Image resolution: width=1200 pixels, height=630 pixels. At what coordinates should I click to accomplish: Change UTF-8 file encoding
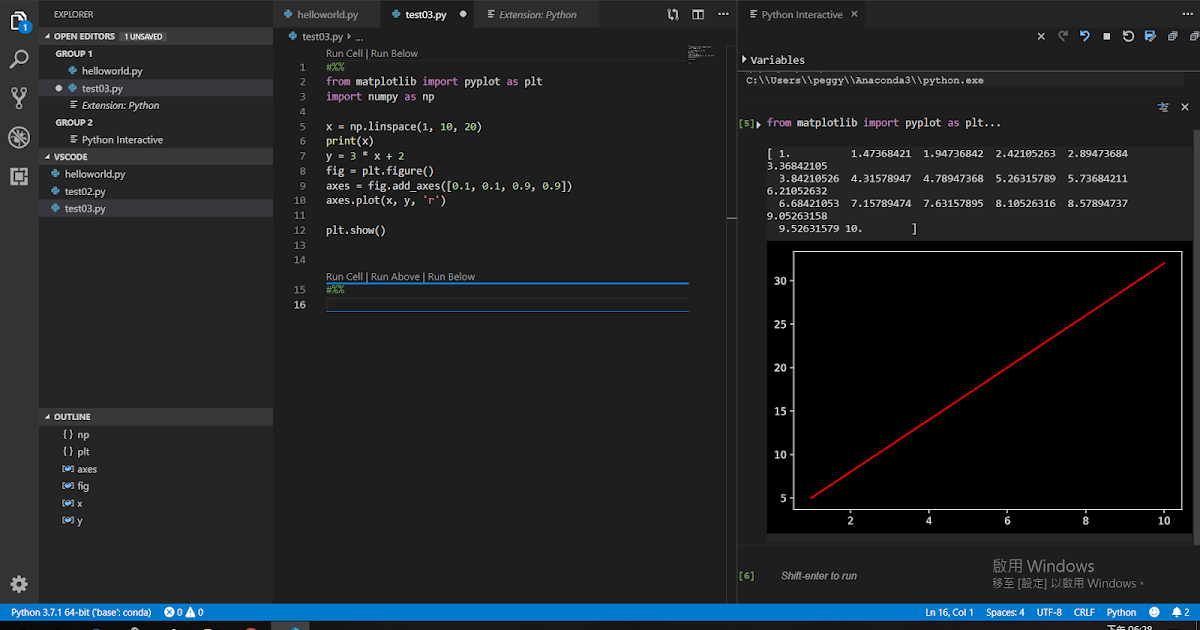coord(1049,612)
